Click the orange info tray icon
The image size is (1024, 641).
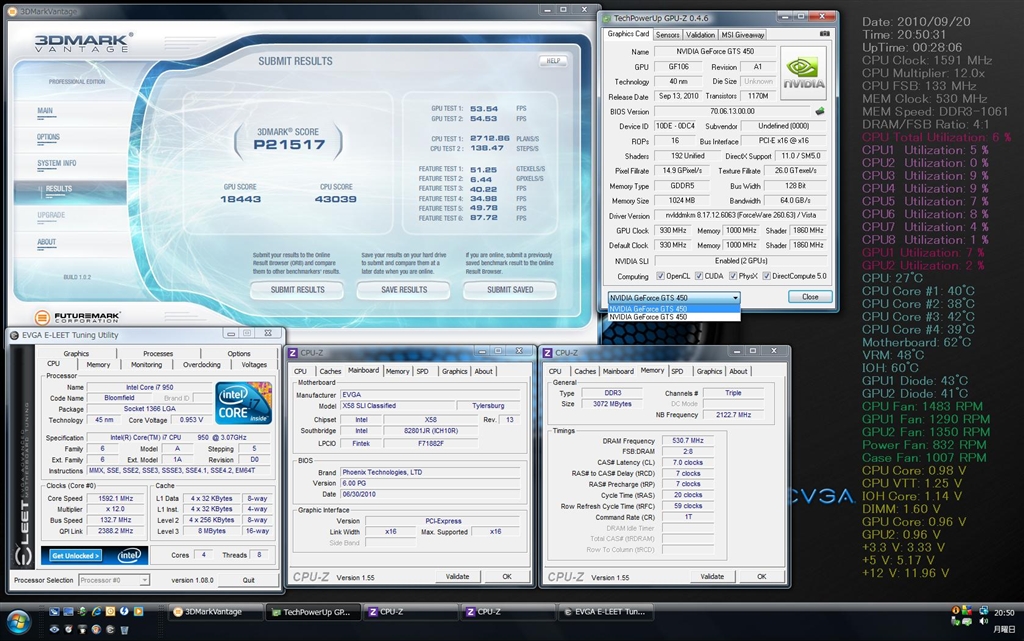click(x=955, y=611)
